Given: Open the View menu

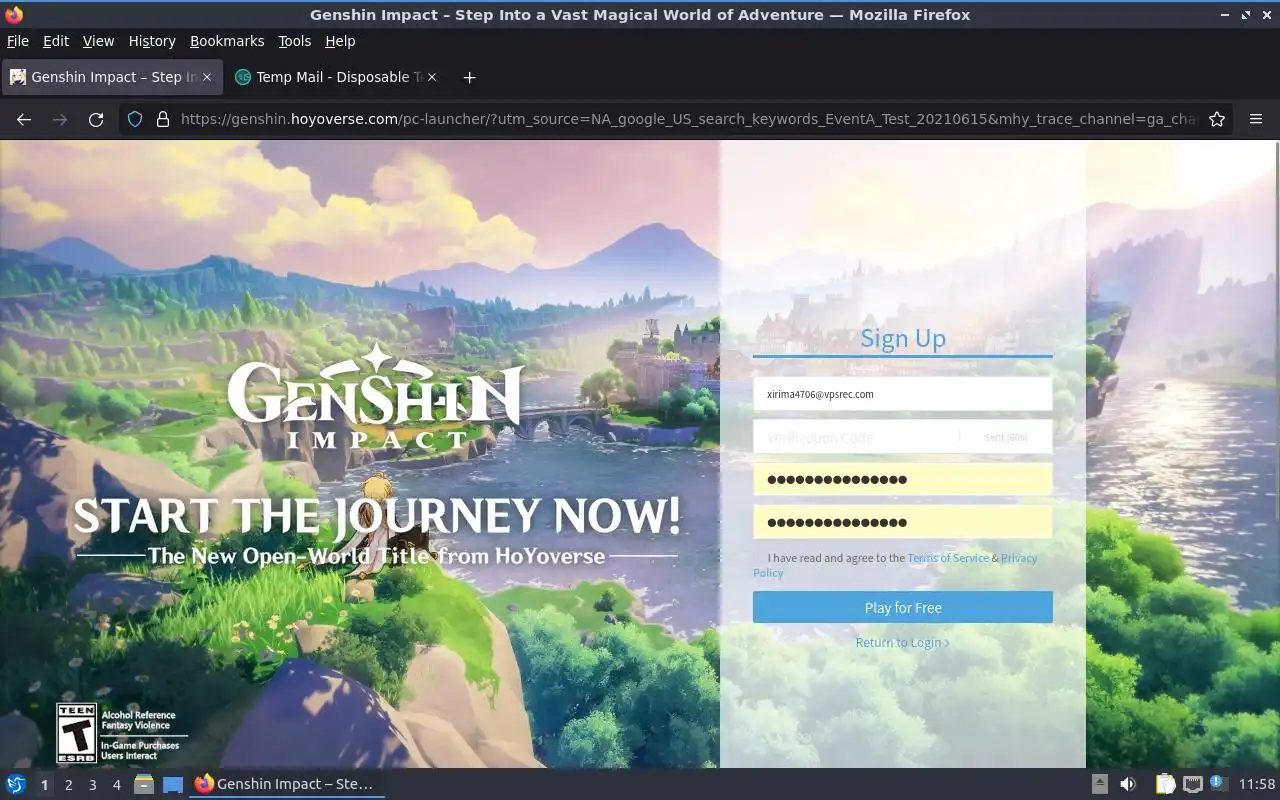Looking at the screenshot, I should click(x=98, y=41).
